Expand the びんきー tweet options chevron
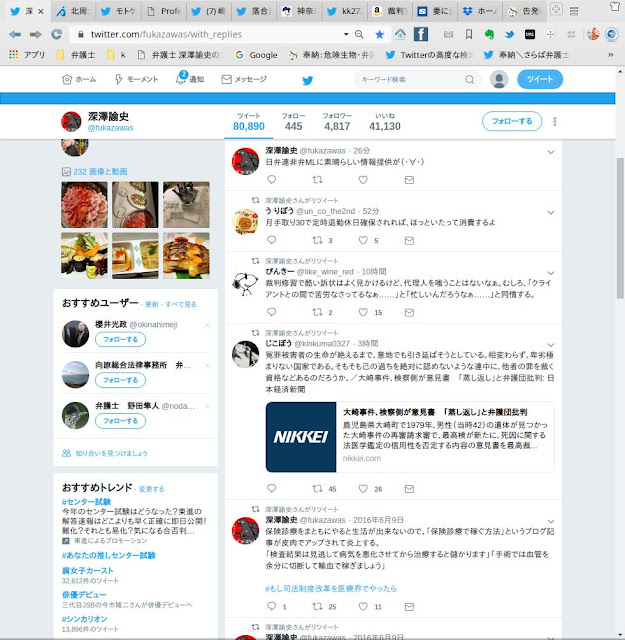Viewport: 625px width, 640px height. pos(551,273)
